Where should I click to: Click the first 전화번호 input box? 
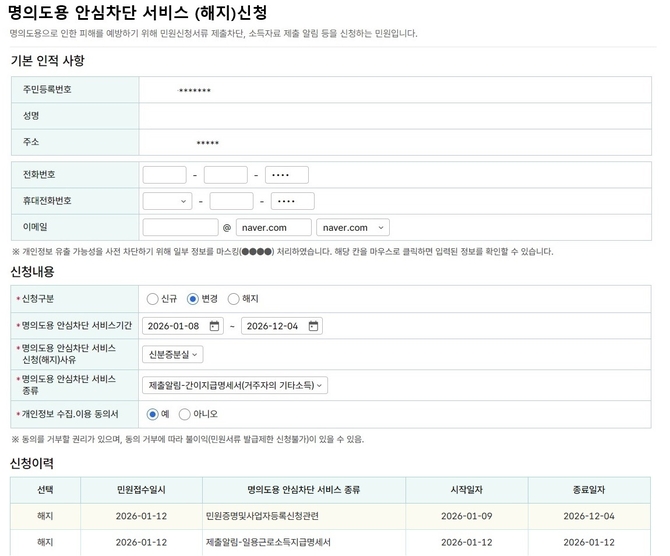(164, 175)
